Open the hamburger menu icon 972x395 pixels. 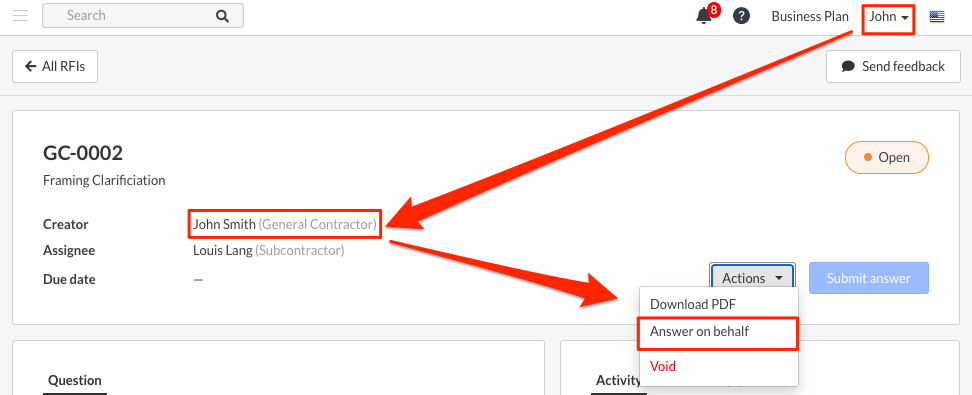[20, 16]
